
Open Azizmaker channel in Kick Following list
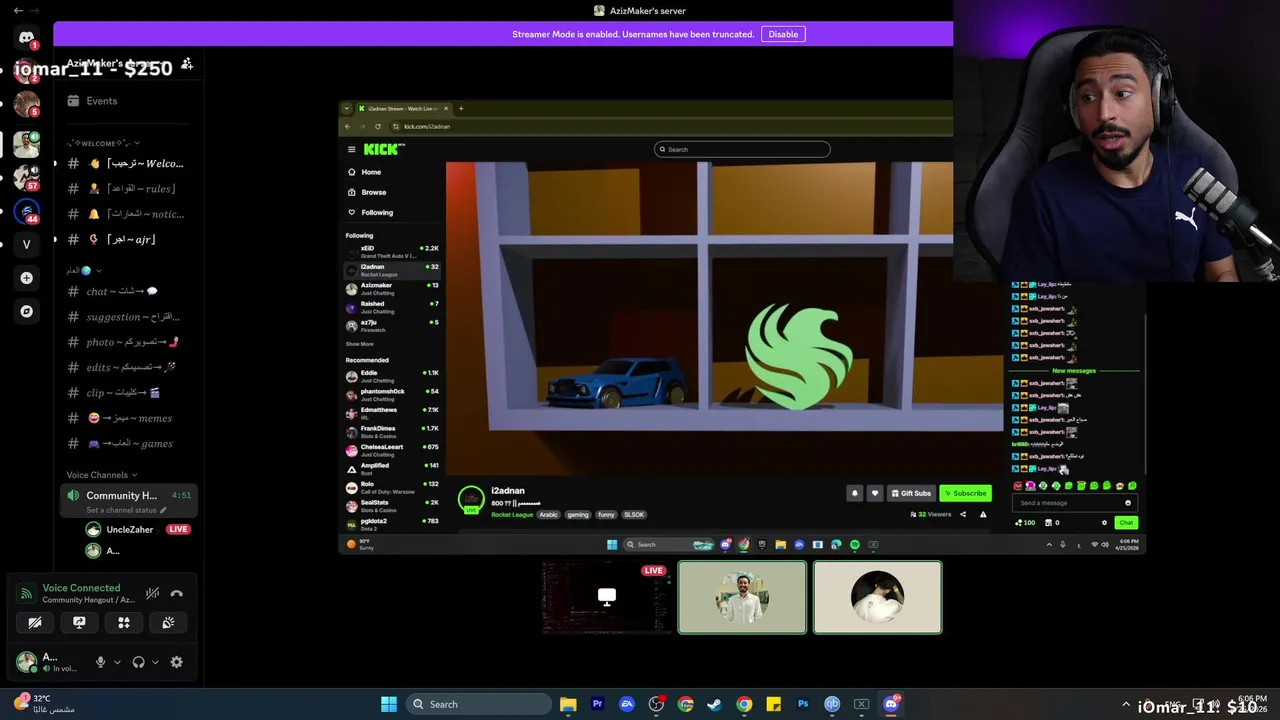[392, 288]
